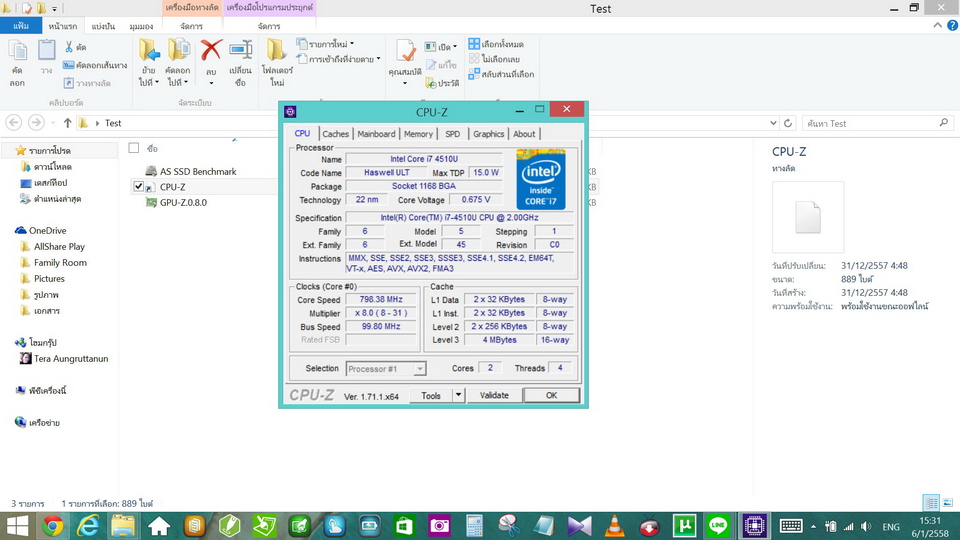
Task: Switch to CPU-Z Memory tab
Action: [418, 133]
